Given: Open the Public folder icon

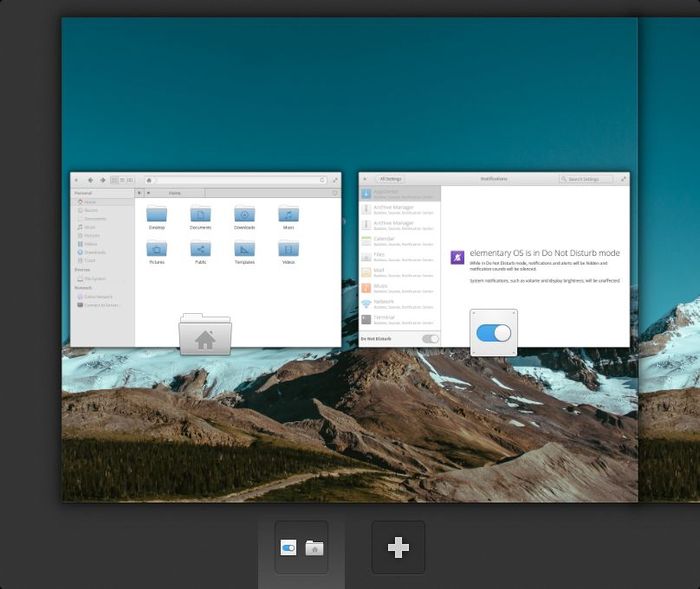Looking at the screenshot, I should 201,250.
